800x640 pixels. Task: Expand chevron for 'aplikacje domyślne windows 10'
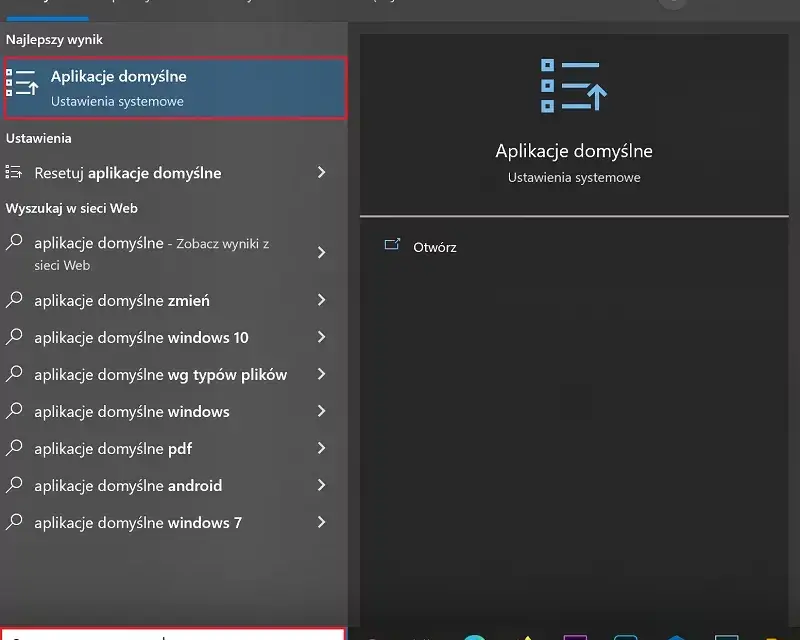[x=321, y=337]
